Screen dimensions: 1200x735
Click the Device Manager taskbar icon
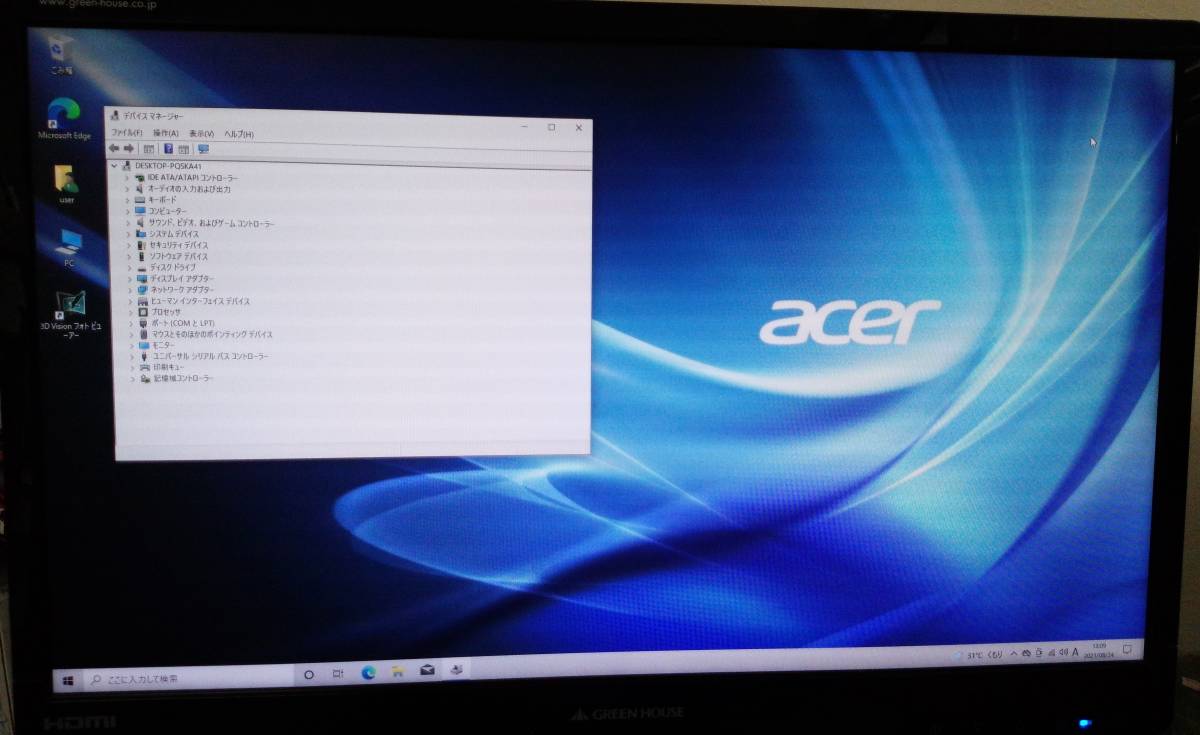(x=456, y=669)
